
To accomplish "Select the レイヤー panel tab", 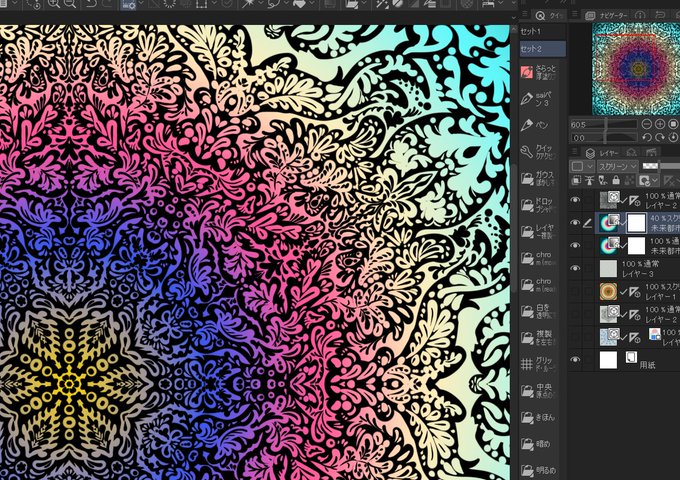I will (603, 153).
